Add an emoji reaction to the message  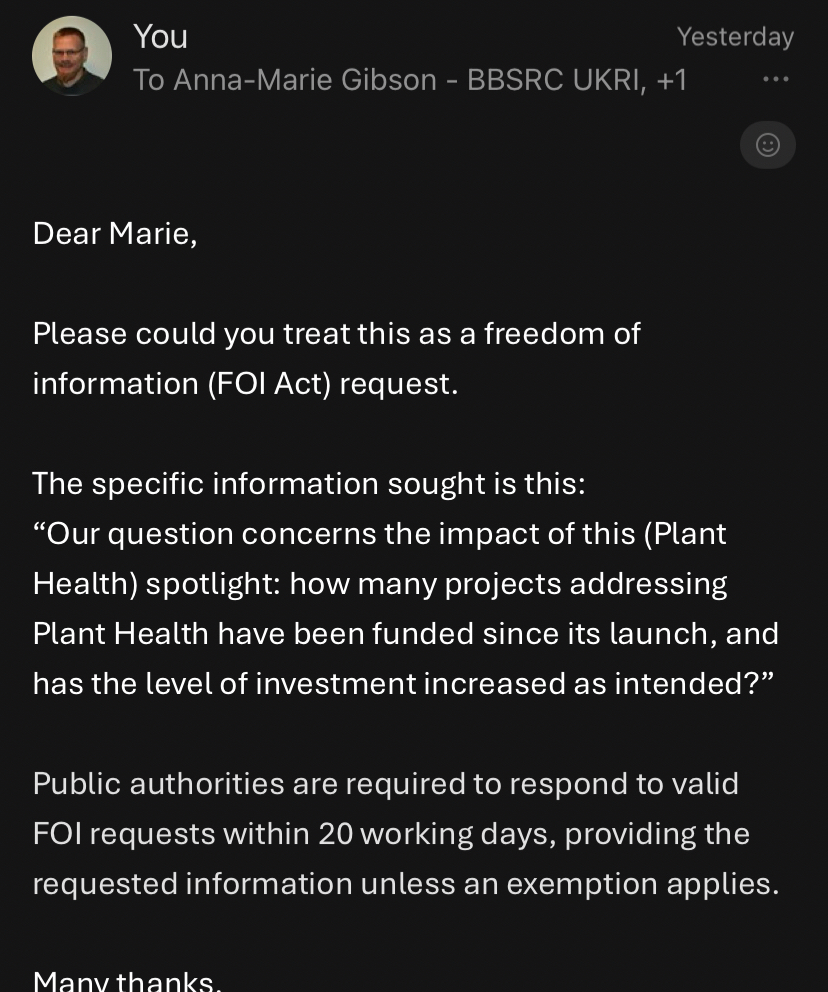(x=767, y=145)
